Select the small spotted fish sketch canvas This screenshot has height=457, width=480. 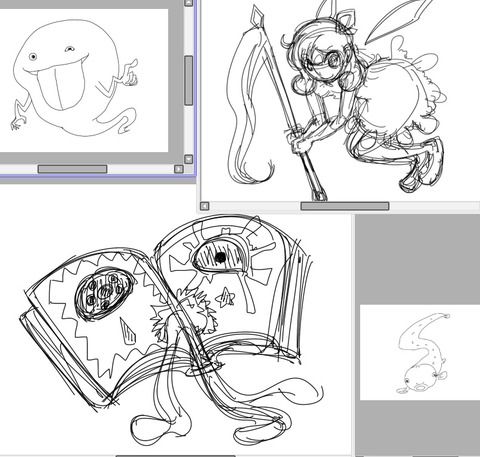[420, 352]
